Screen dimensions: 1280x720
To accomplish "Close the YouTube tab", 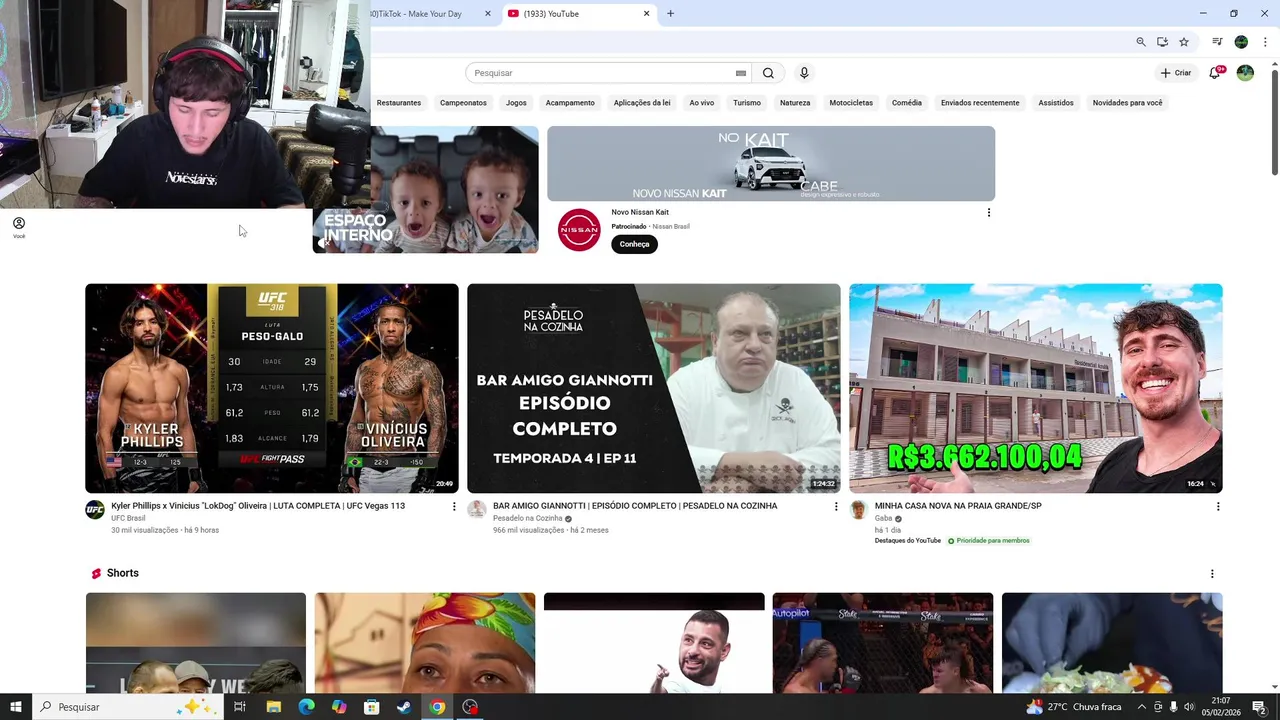I will click(646, 14).
